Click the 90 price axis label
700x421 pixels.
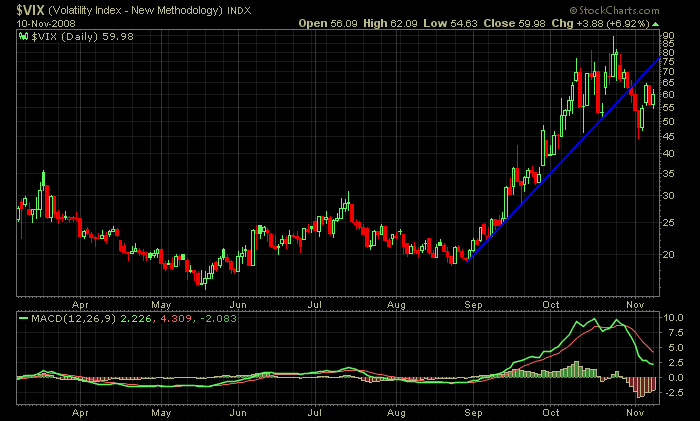(x=668, y=36)
